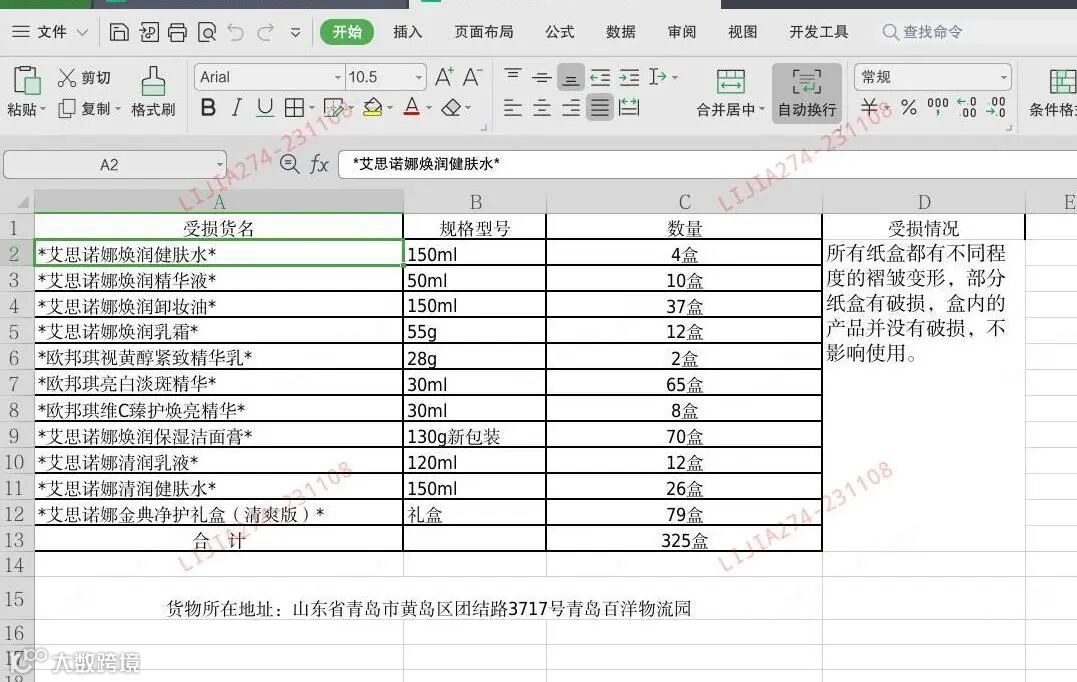Align text to bottom of cell

click(570, 78)
